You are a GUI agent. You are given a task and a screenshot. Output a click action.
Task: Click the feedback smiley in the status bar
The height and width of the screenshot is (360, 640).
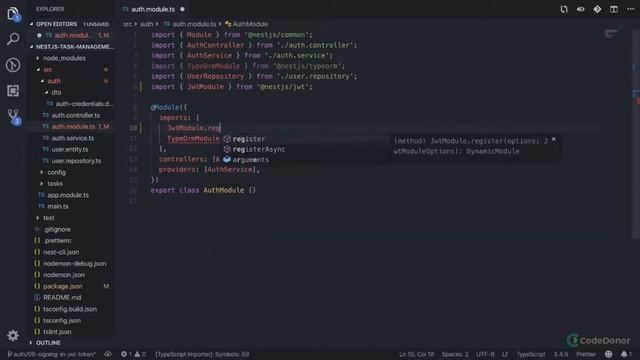pyautogui.click(x=608, y=354)
